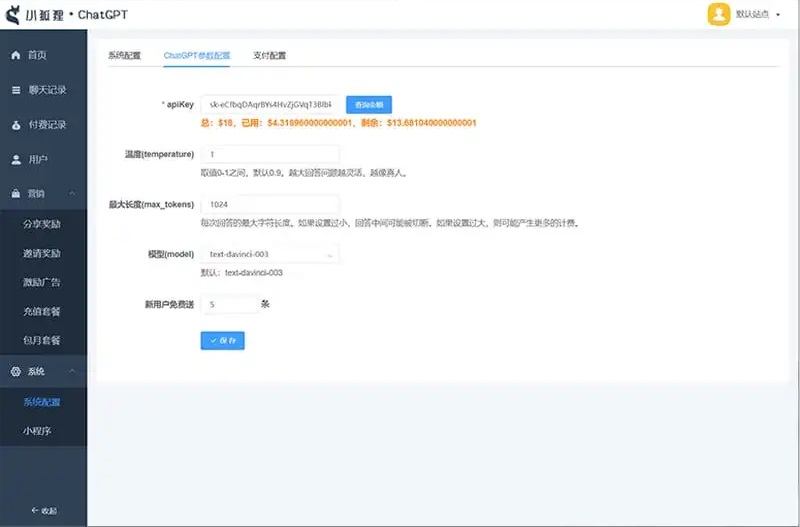Click the list icon beside 聊天记录

point(15,90)
